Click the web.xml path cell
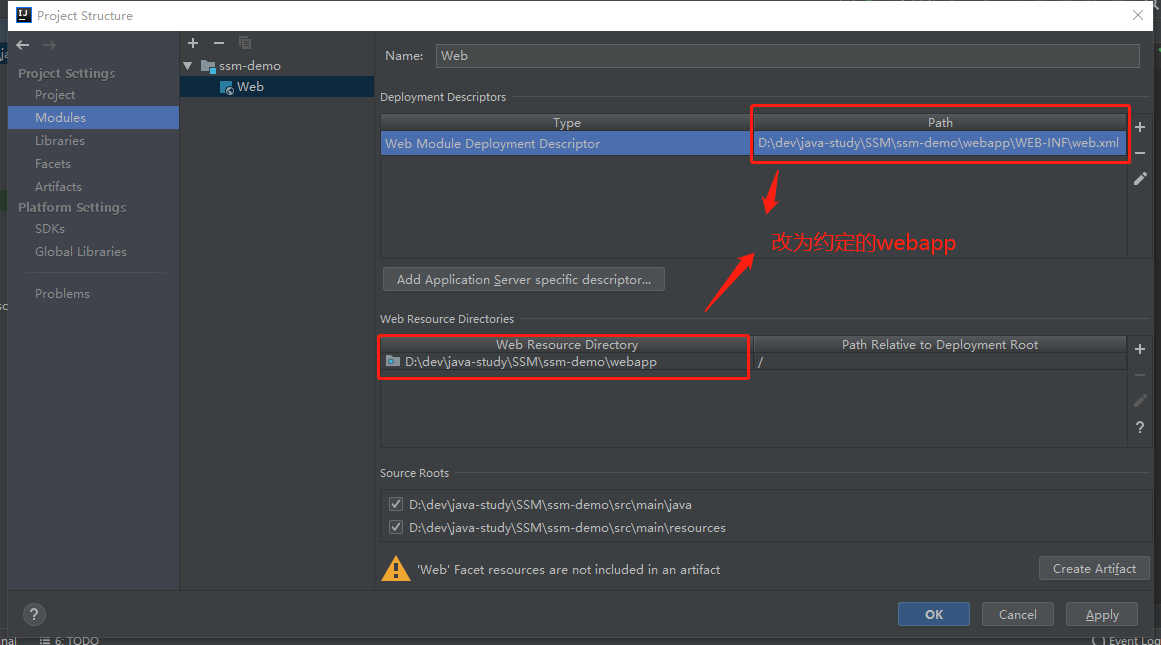Screen dimensions: 1161x645 coord(939,143)
